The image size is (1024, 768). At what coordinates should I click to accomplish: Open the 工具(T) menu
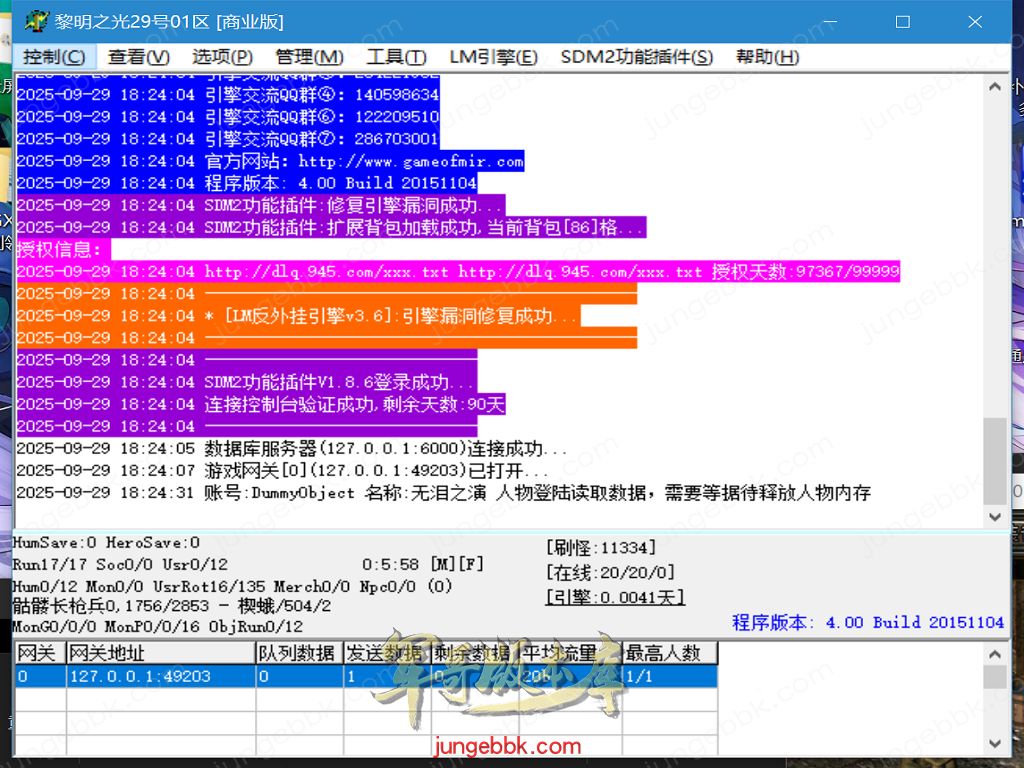[x=396, y=57]
